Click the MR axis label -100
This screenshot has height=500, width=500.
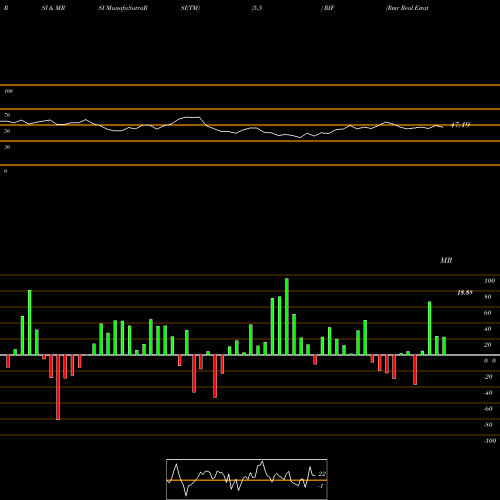click(x=490, y=441)
